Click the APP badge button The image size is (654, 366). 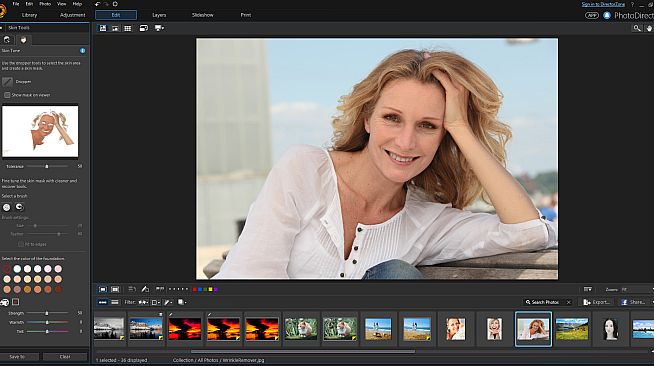[x=591, y=15]
